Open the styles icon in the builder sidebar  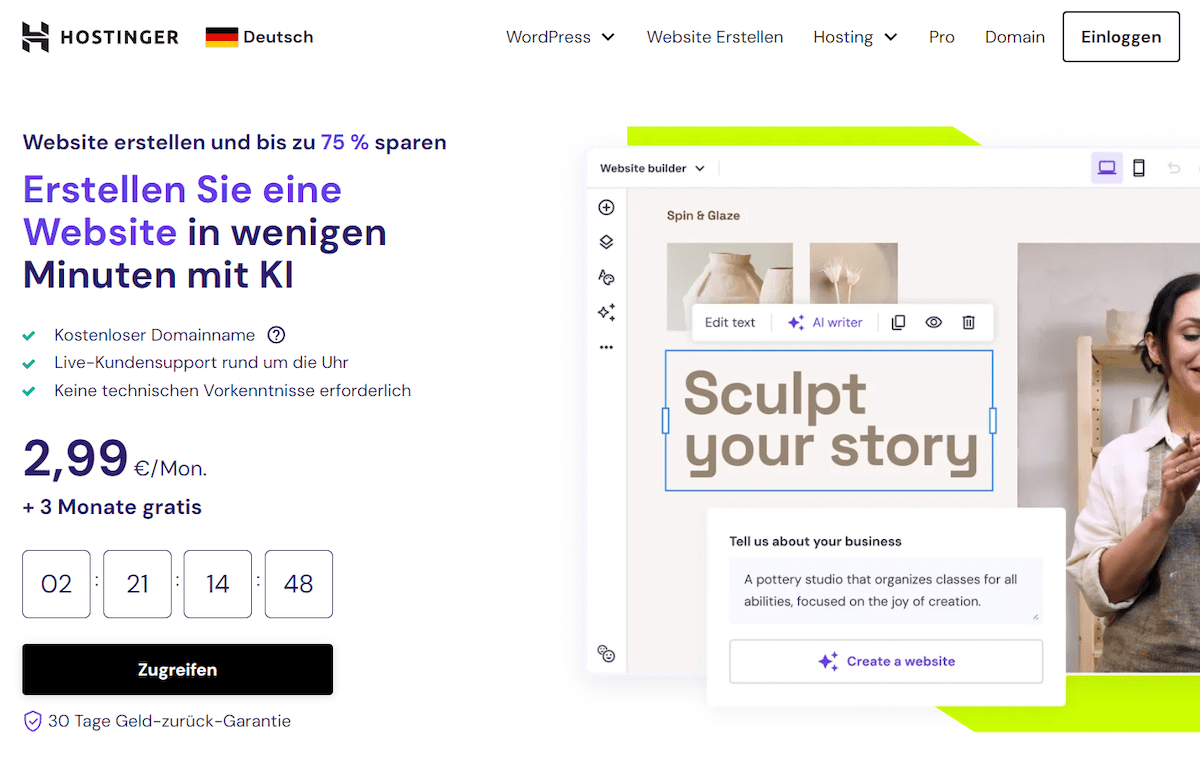click(606, 277)
